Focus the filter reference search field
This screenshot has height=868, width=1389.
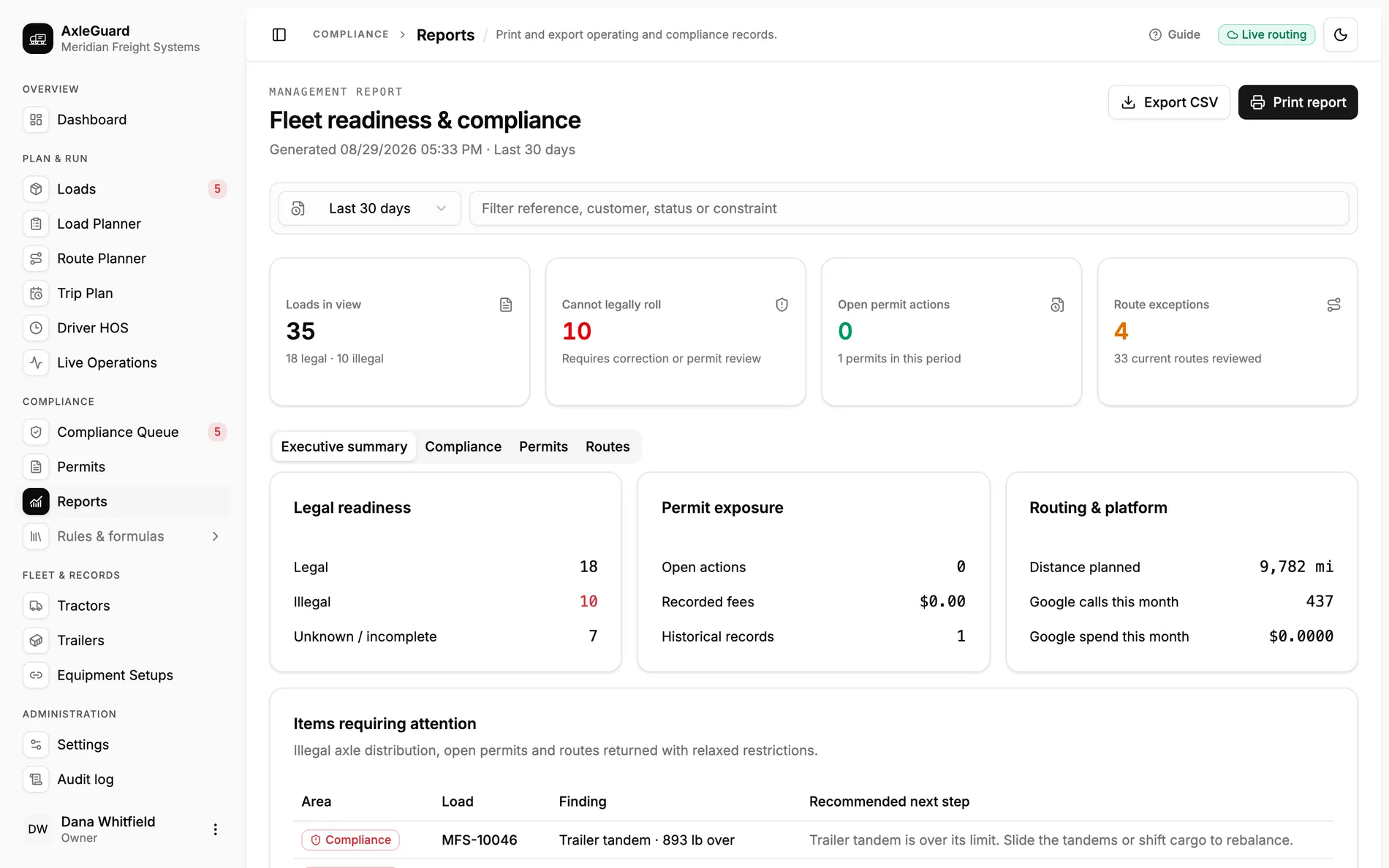(x=909, y=208)
